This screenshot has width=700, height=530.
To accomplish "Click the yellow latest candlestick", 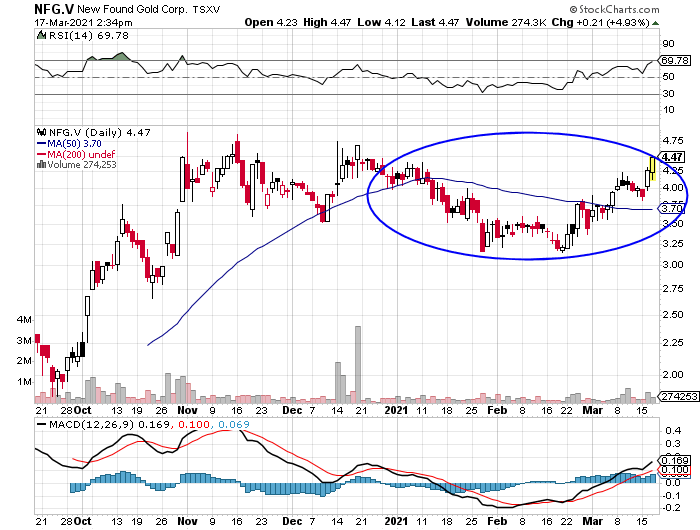I will click(652, 169).
